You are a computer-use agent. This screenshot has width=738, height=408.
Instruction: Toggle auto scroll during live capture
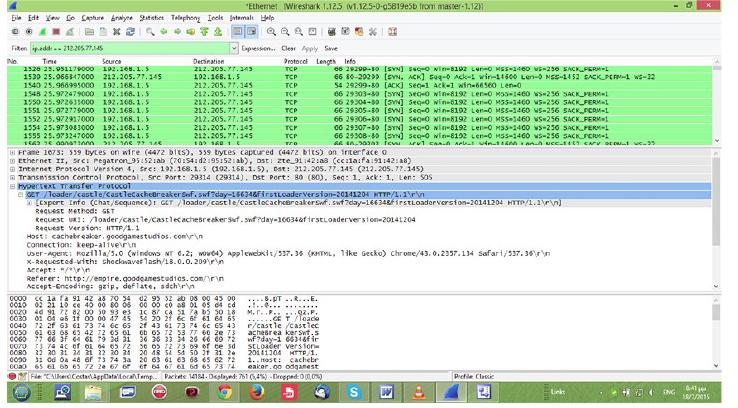coord(252,32)
